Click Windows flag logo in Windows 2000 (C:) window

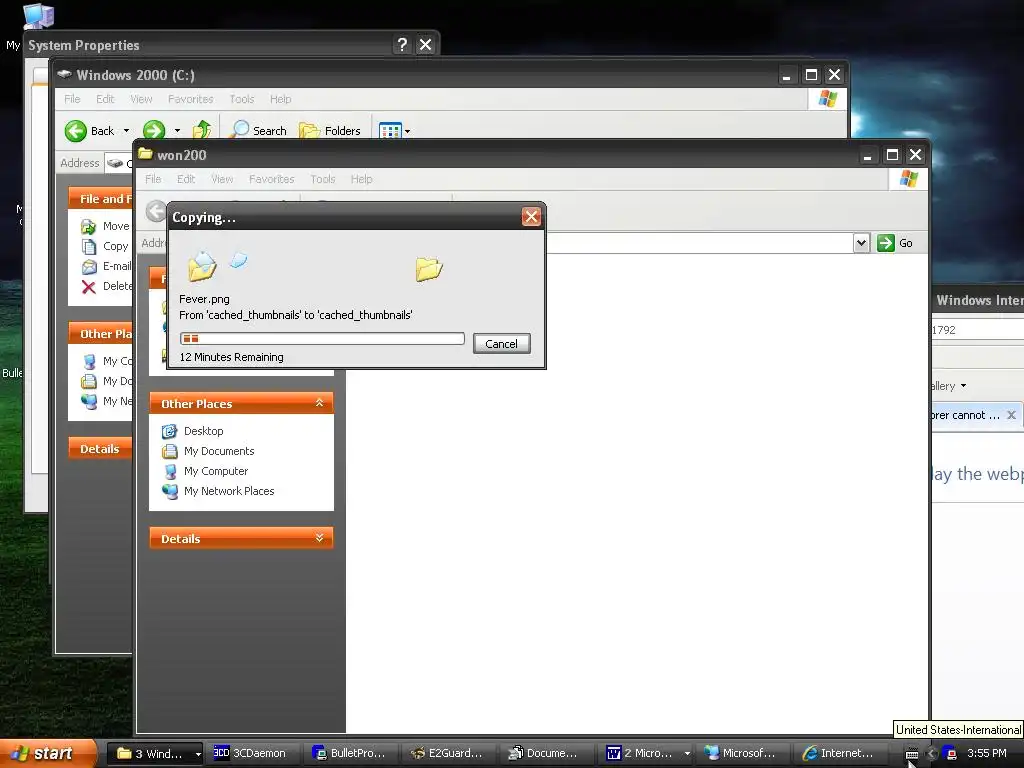pos(827,99)
